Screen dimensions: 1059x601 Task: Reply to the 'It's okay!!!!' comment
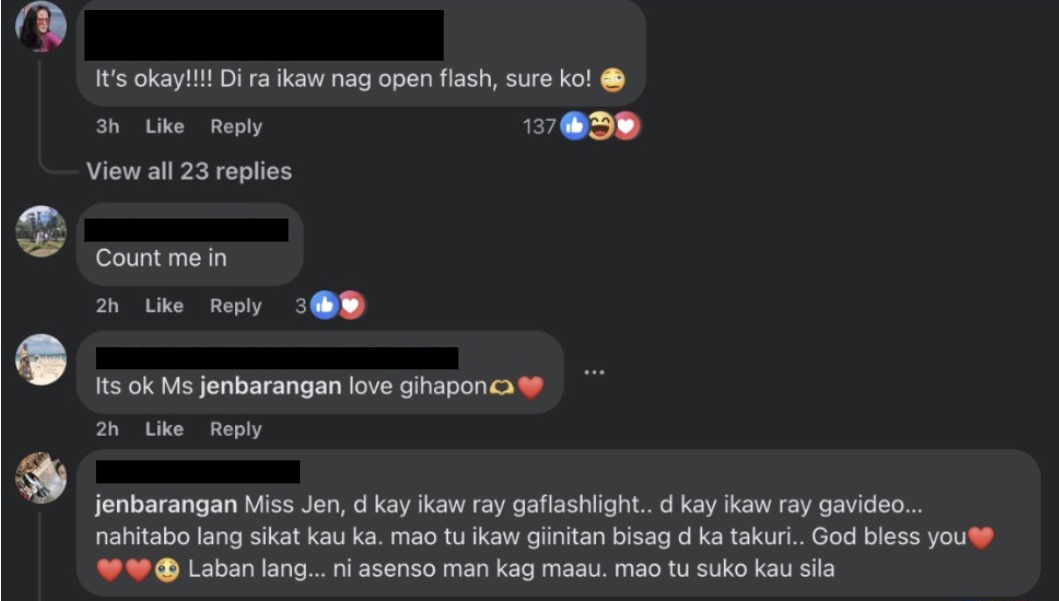[236, 126]
